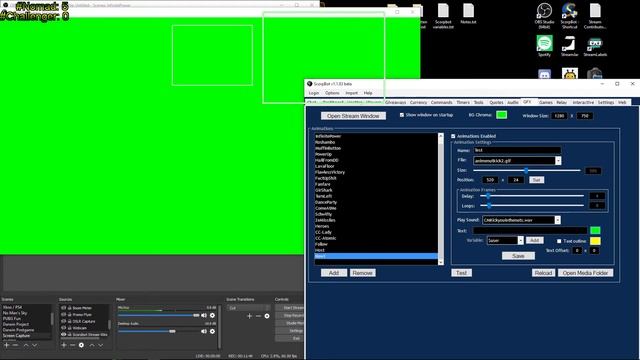The image size is (640, 360).
Task: Switch to Timers tab
Action: coord(463,102)
